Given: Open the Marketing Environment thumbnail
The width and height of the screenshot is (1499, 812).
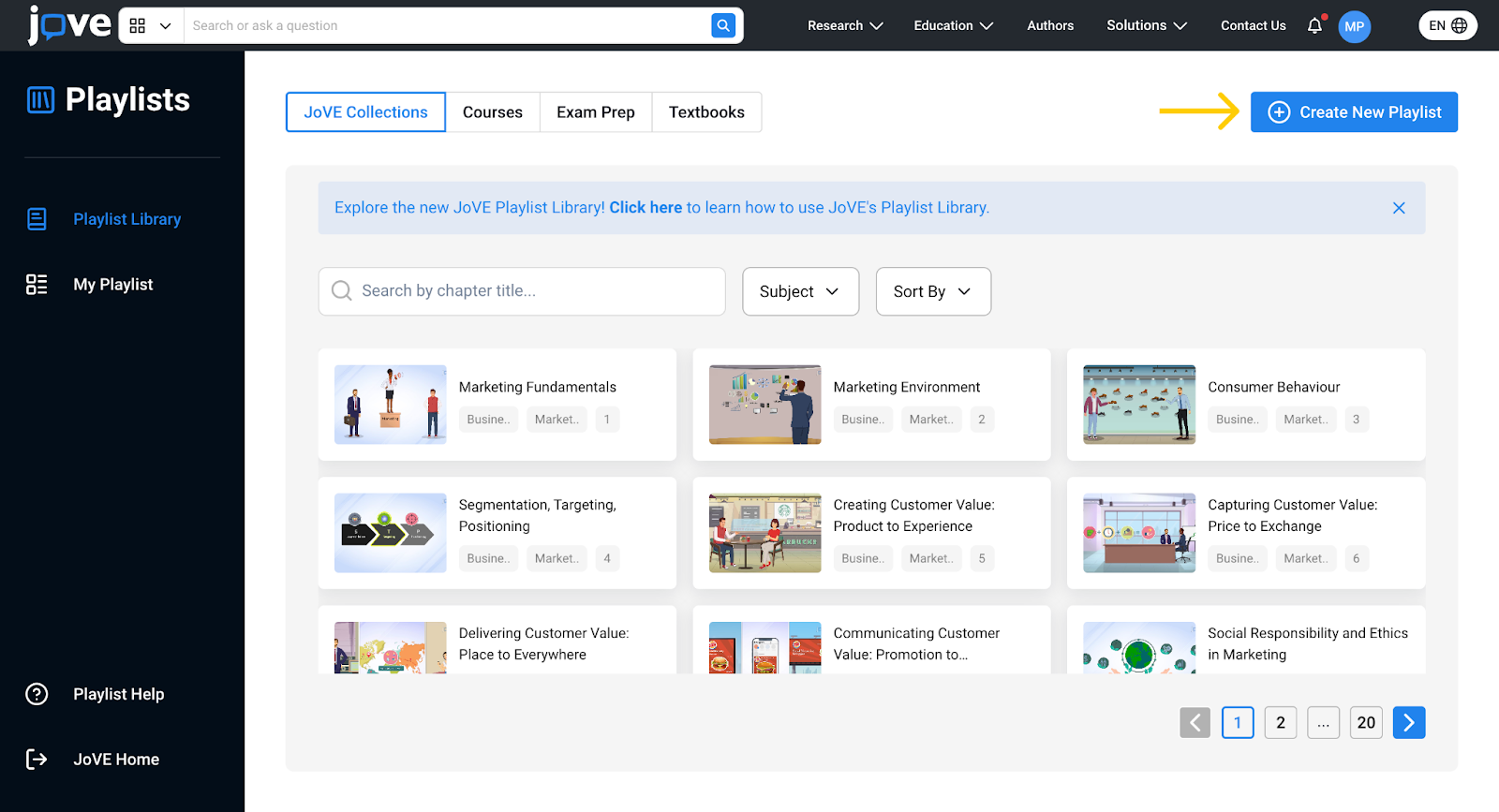Looking at the screenshot, I should (x=765, y=405).
